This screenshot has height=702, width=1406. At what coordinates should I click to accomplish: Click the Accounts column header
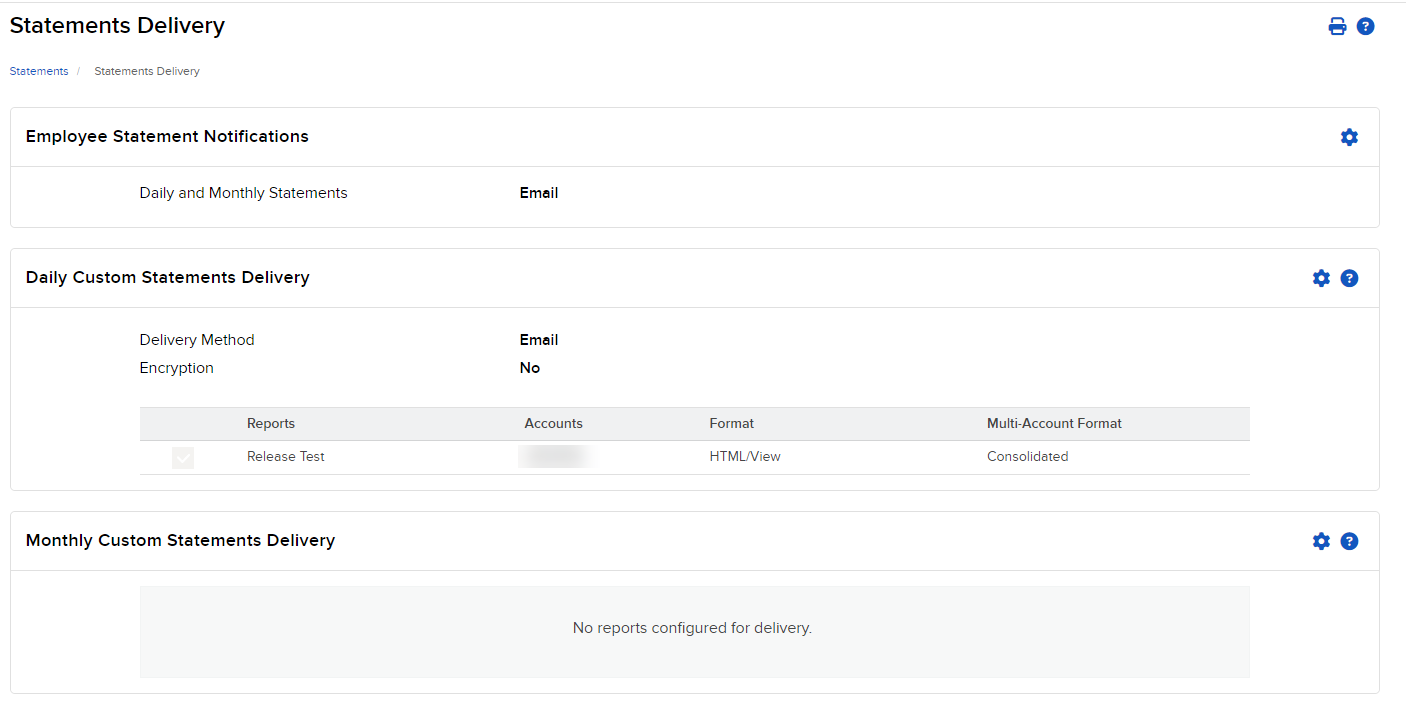click(553, 423)
